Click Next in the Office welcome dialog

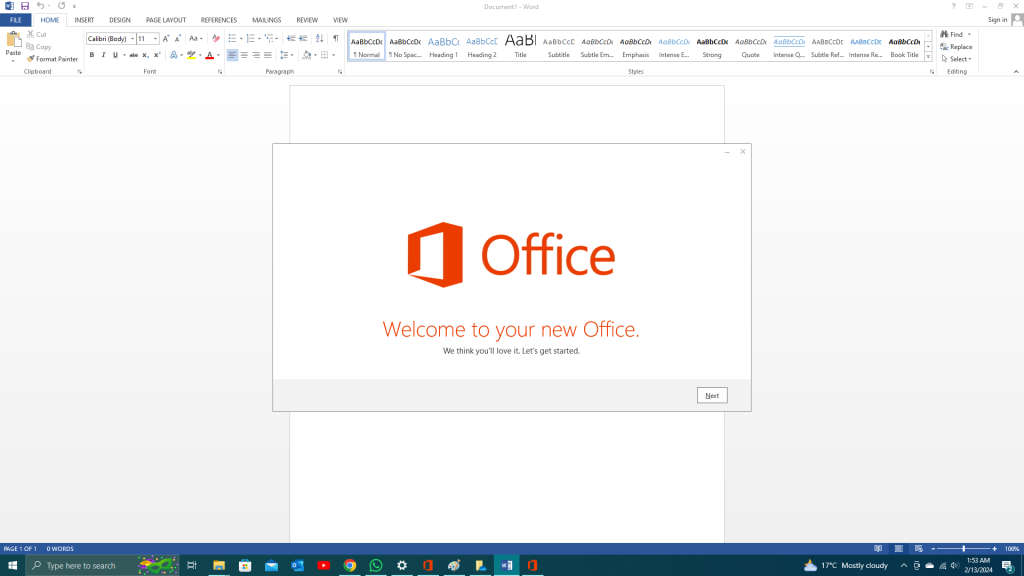(712, 395)
